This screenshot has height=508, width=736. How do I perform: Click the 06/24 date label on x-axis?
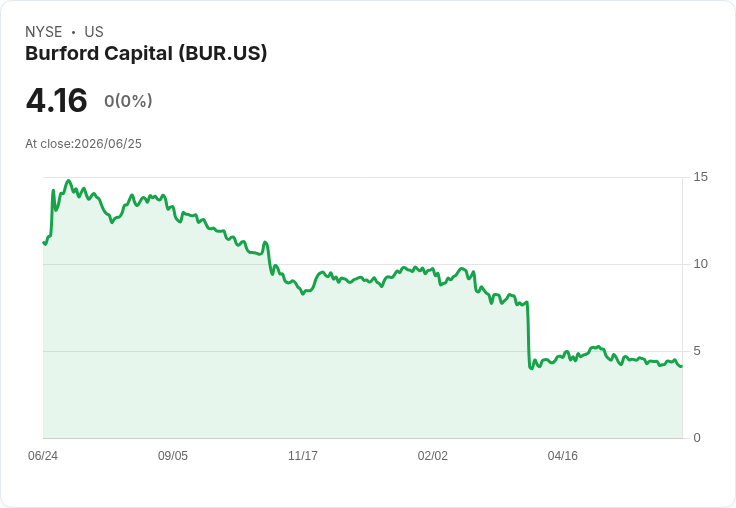click(x=43, y=455)
